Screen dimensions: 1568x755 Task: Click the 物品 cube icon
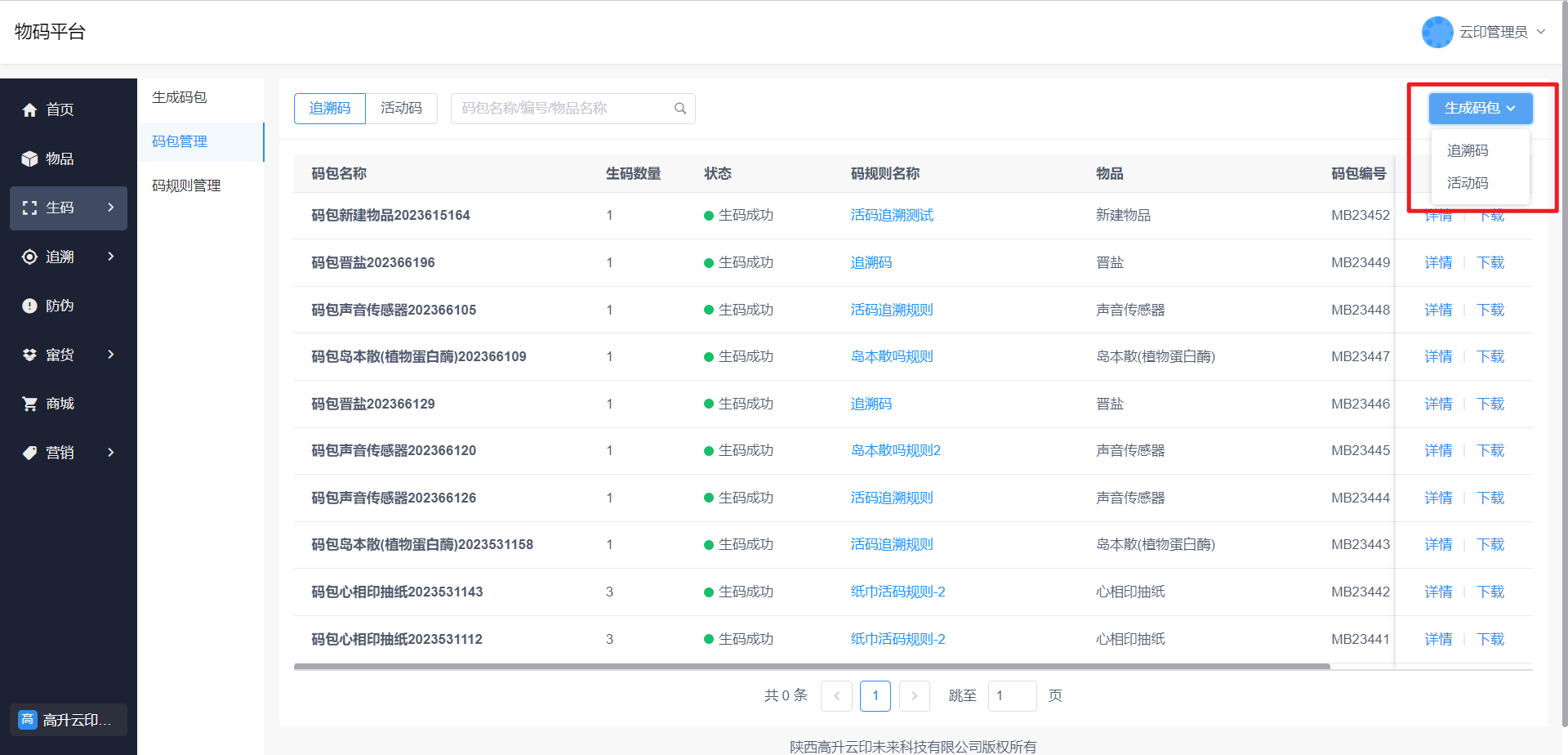click(29, 159)
